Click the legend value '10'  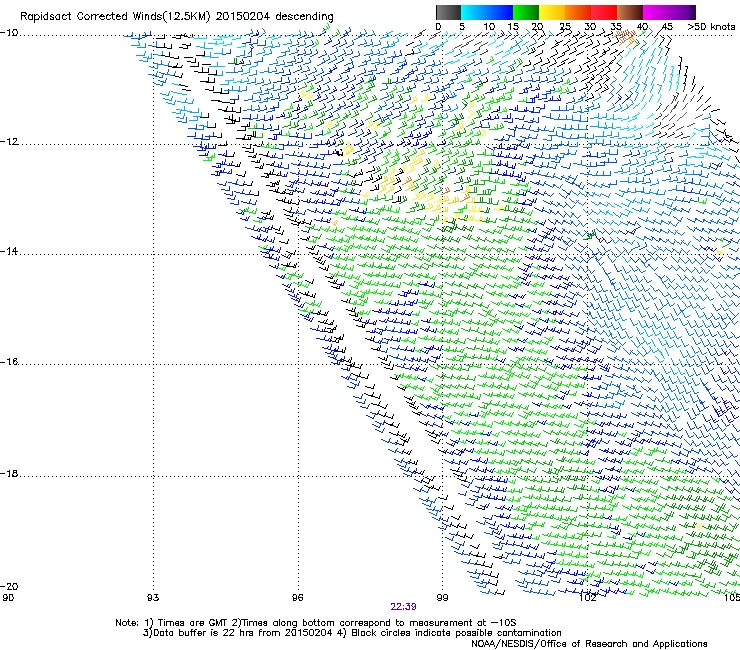(x=489, y=26)
